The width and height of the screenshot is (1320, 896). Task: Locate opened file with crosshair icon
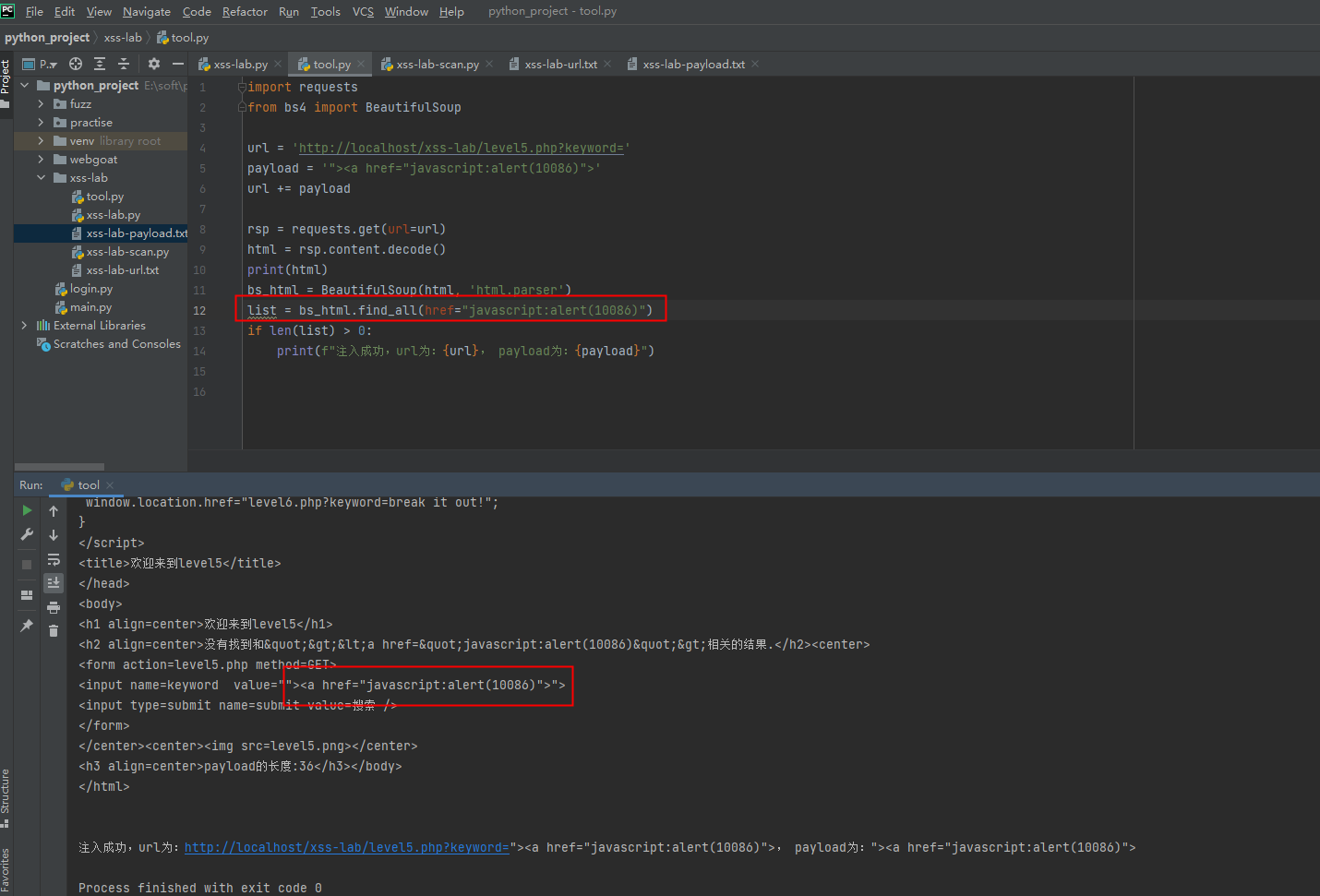76,64
